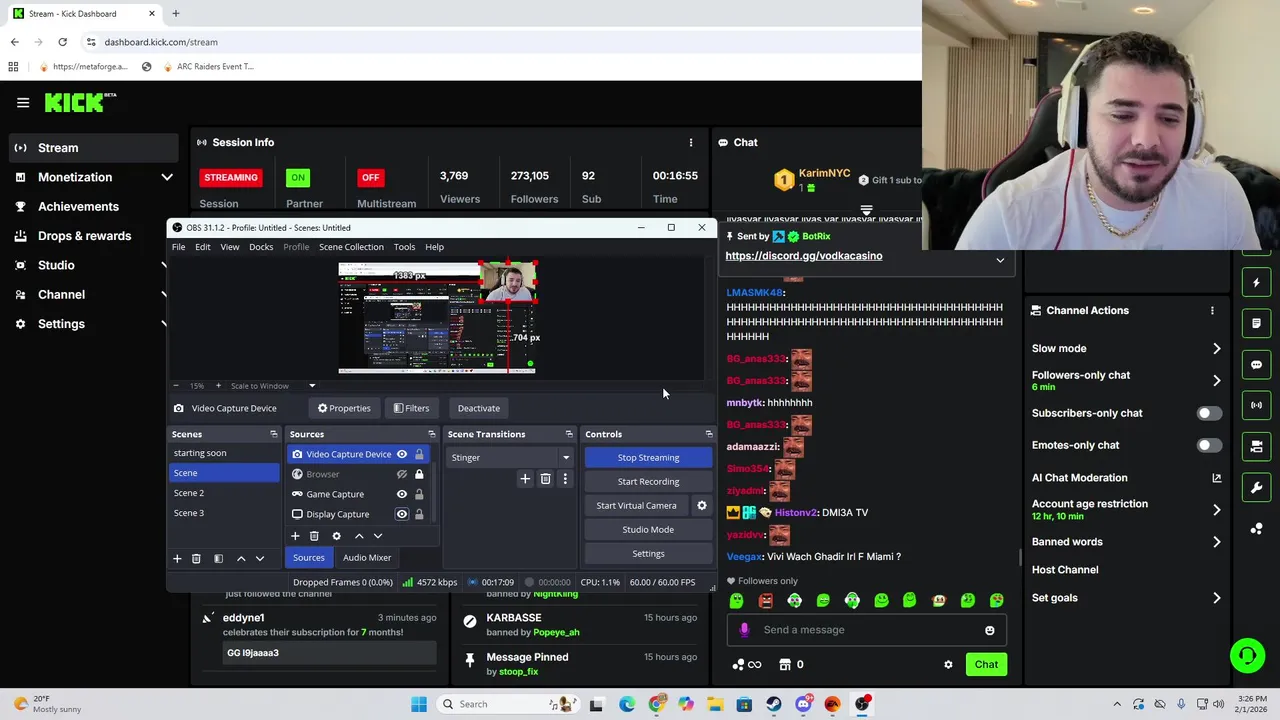Pop out the Scenes dock

273,434
